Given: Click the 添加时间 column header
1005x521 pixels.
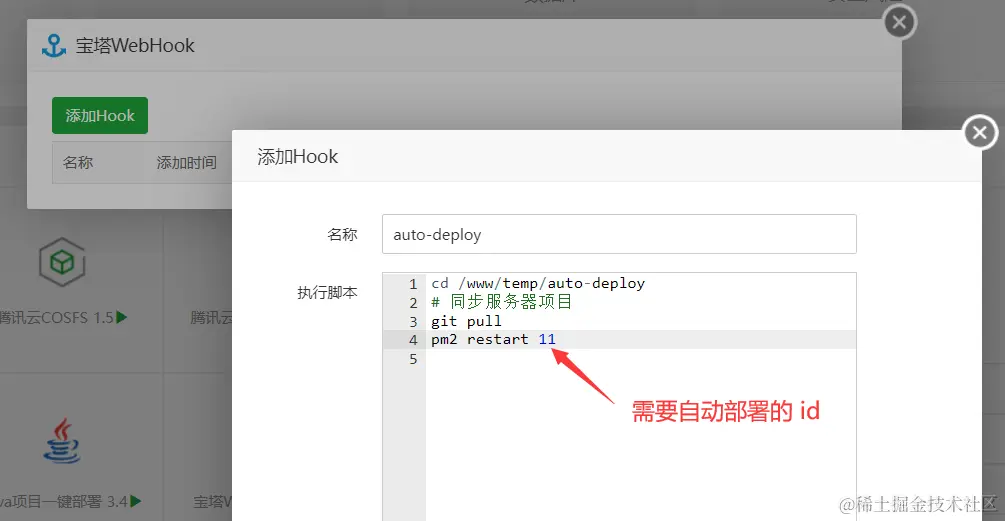Looking at the screenshot, I should click(186, 163).
